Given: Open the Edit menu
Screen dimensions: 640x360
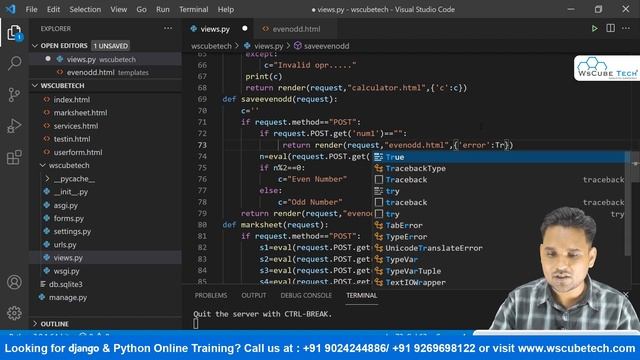Looking at the screenshot, I should [53, 9].
